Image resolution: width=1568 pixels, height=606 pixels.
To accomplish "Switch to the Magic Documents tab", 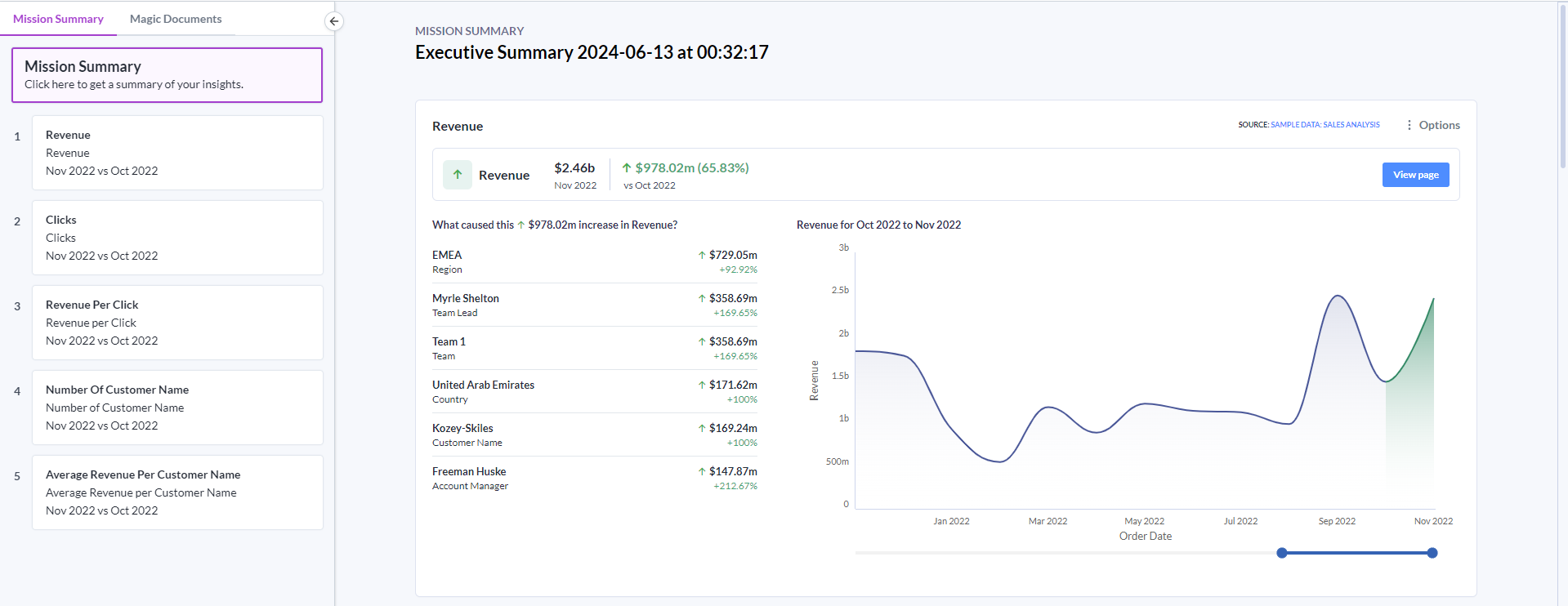I will [x=176, y=19].
